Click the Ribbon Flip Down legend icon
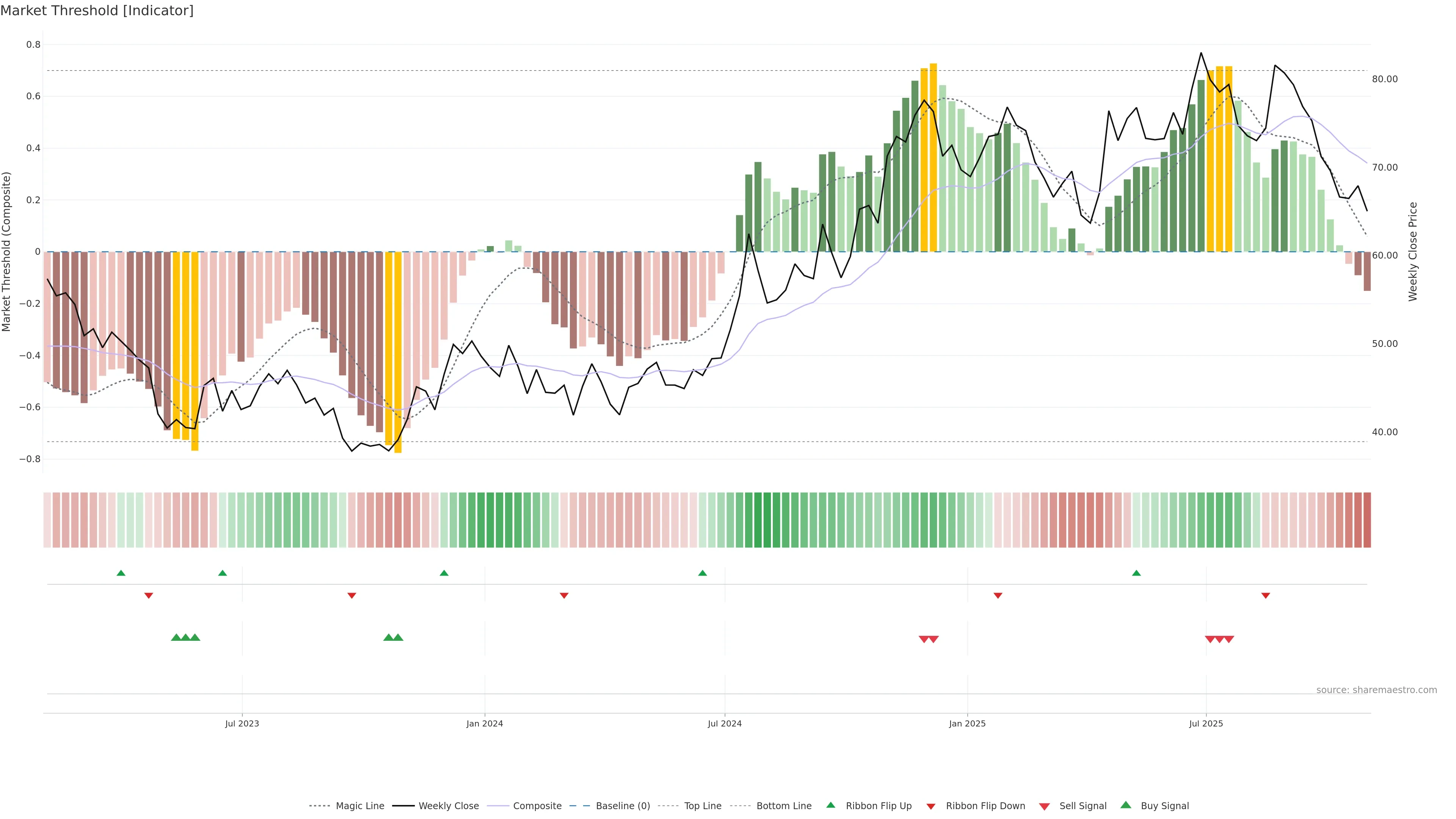Viewport: 1456px width, 819px height. [x=931, y=806]
